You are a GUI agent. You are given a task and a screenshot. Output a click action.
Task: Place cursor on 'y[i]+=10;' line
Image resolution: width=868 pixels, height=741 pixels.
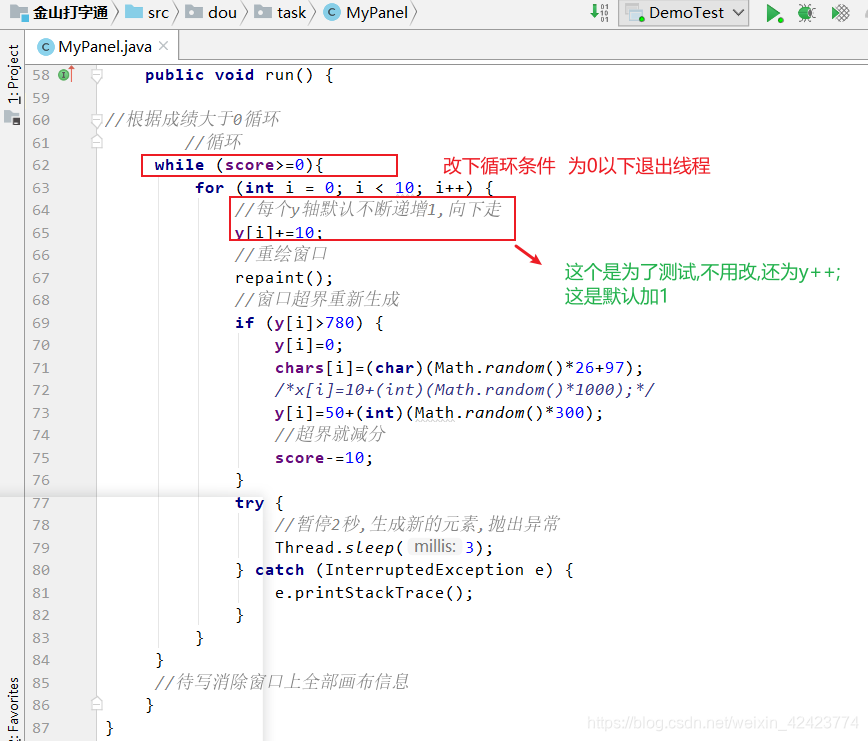278,232
